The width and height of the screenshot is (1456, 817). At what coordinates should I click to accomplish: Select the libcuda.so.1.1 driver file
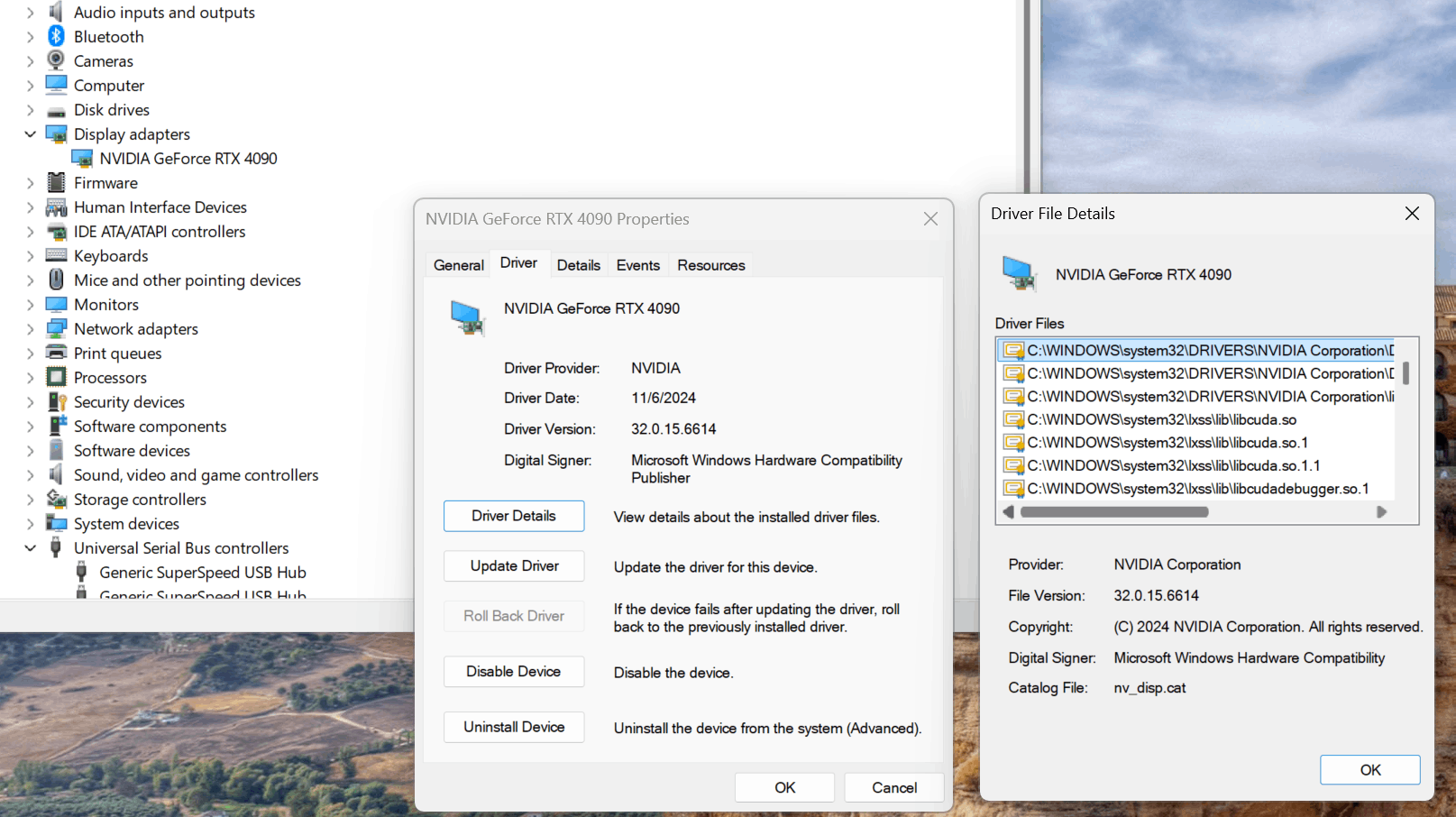[1173, 465]
